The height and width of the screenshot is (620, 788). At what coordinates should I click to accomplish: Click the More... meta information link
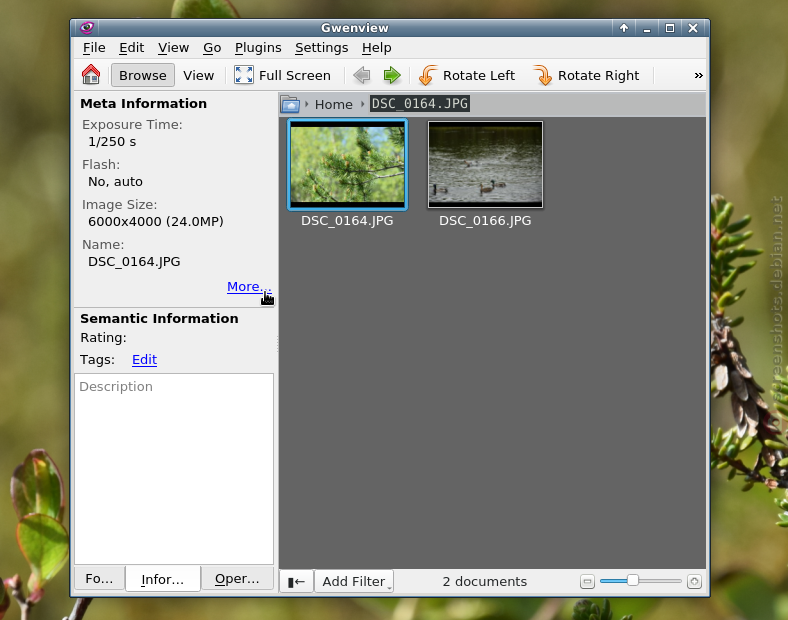[249, 286]
